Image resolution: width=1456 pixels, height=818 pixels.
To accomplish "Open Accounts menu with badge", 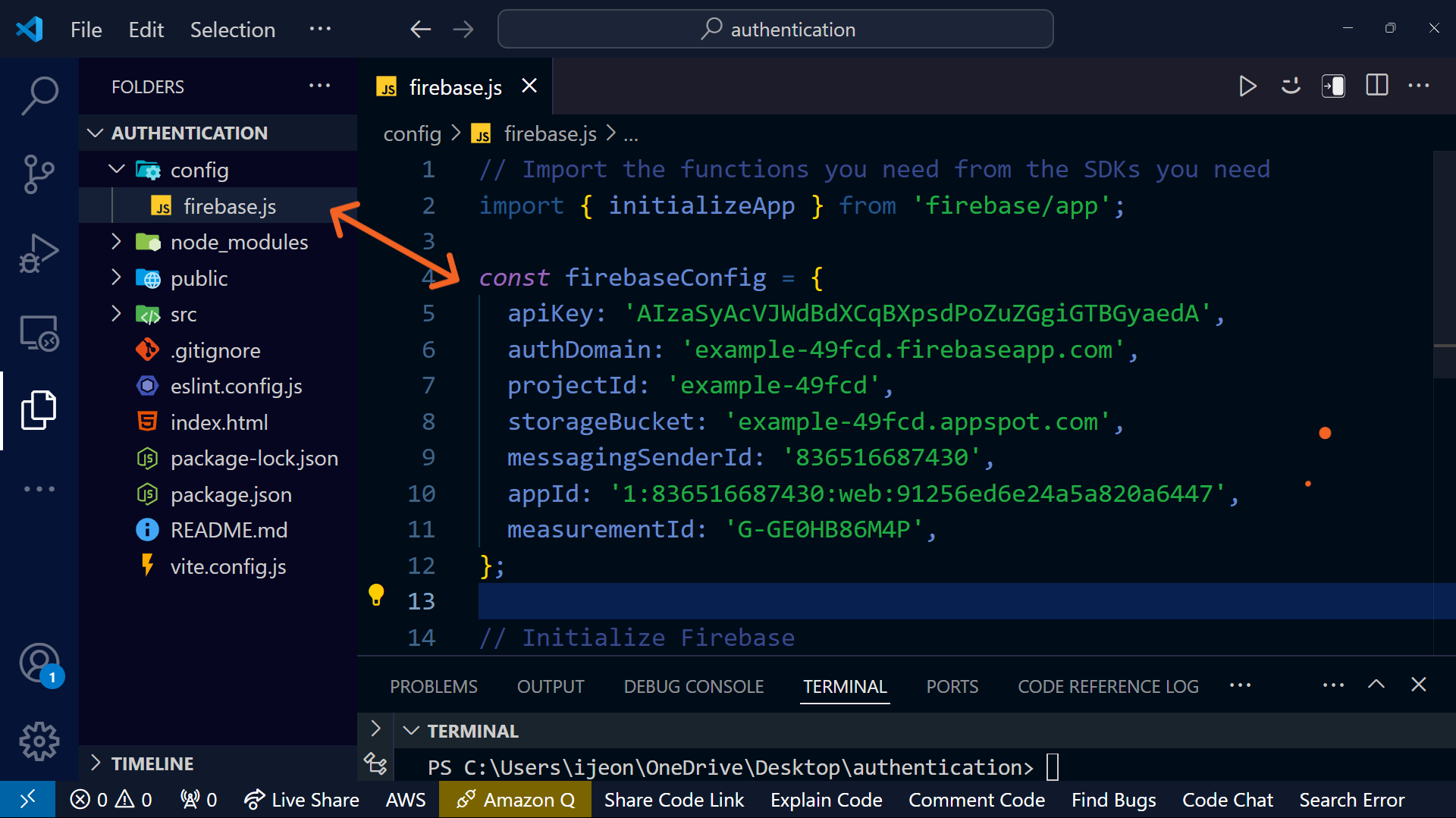I will point(39,664).
